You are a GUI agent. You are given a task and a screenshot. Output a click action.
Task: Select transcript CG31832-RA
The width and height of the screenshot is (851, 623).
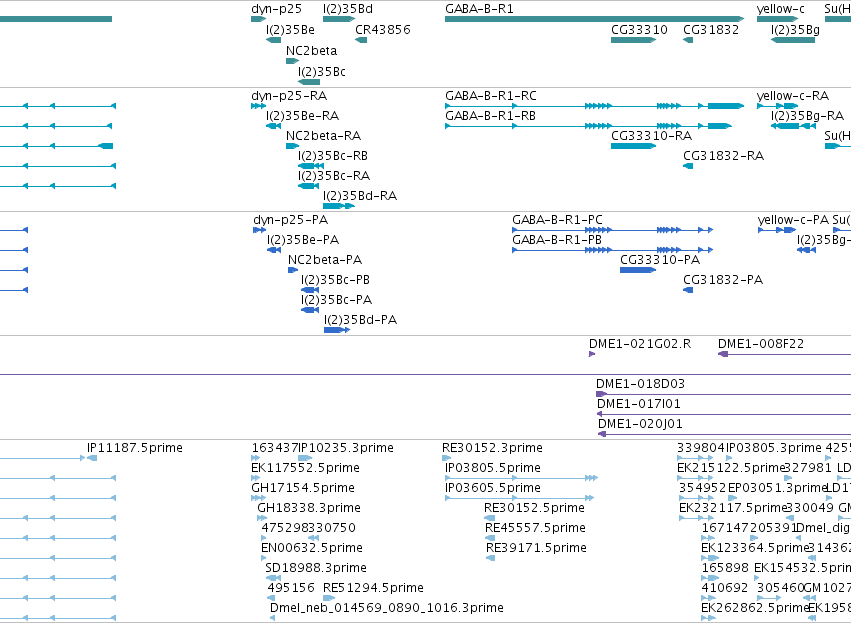point(723,156)
